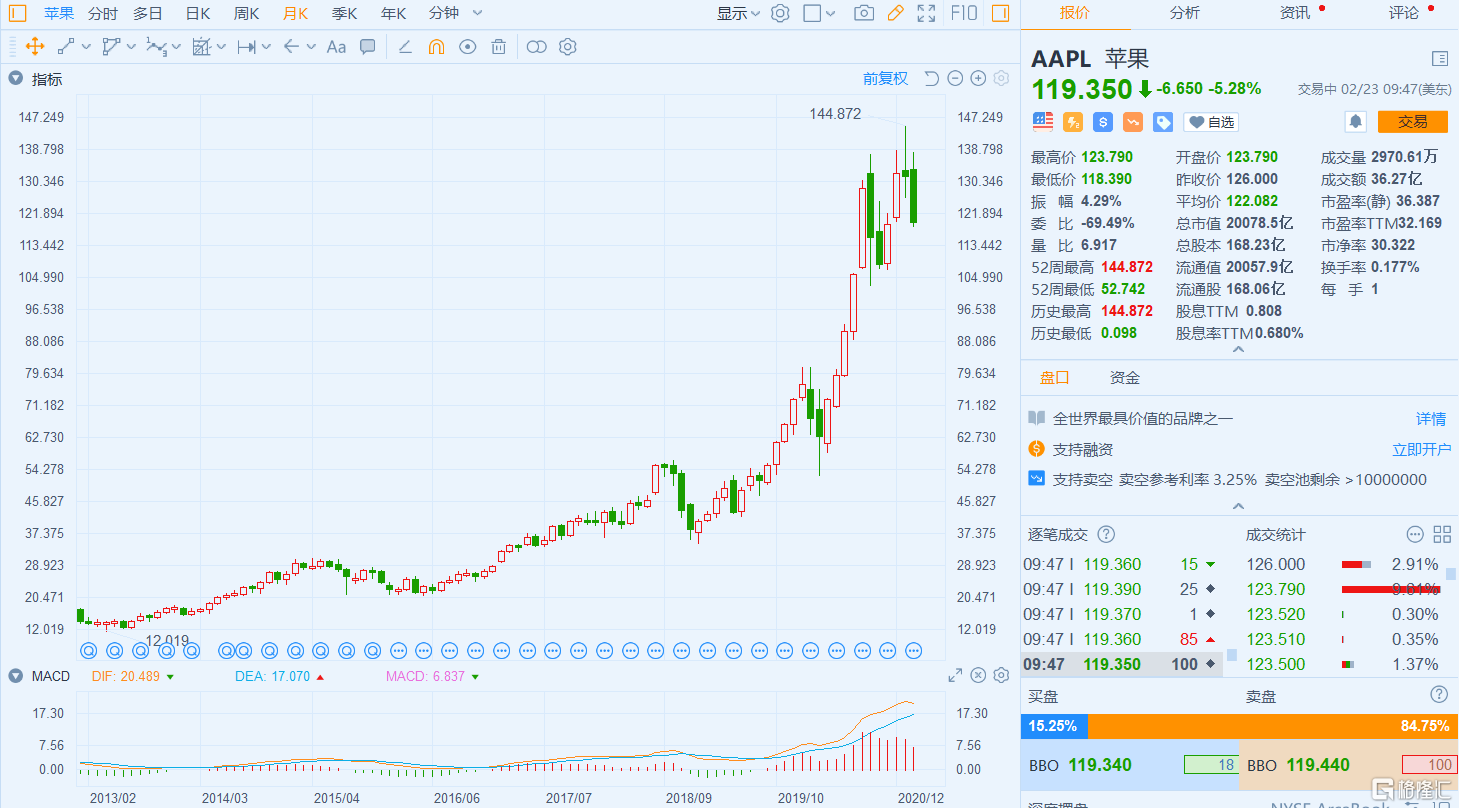This screenshot has width=1459, height=808.
Task: Zoom out chart with minus circle
Action: [955, 79]
